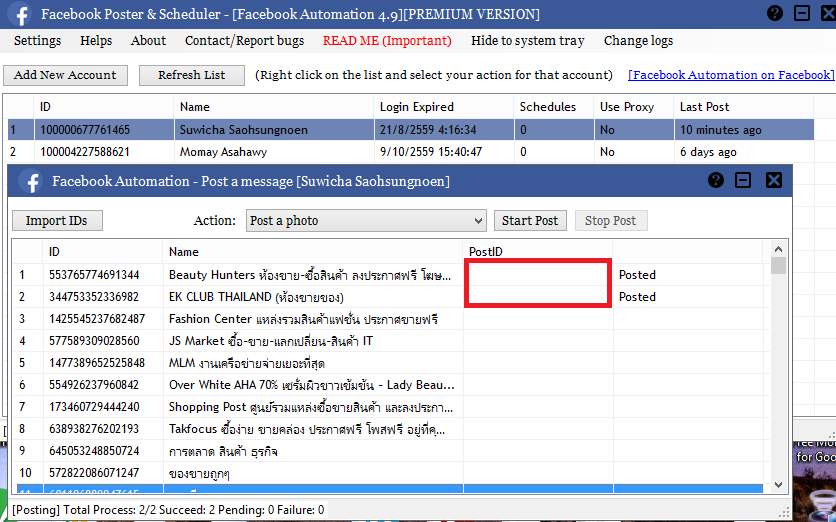Click the groups list scrollbar thumb
This screenshot has height=522, width=836.
(x=778, y=266)
